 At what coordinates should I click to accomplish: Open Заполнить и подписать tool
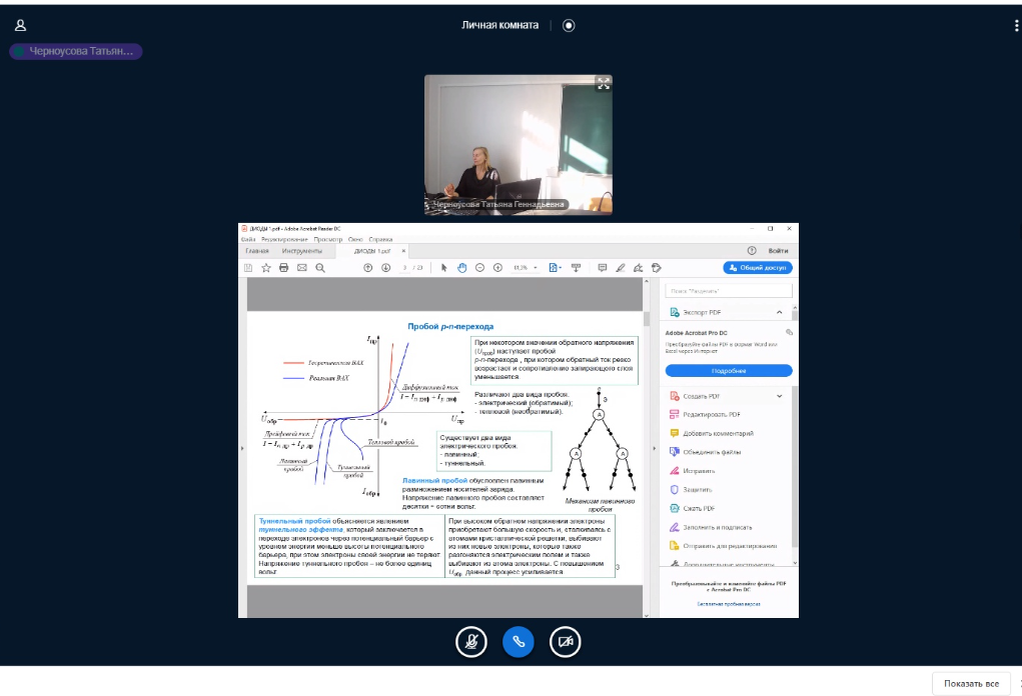710,527
